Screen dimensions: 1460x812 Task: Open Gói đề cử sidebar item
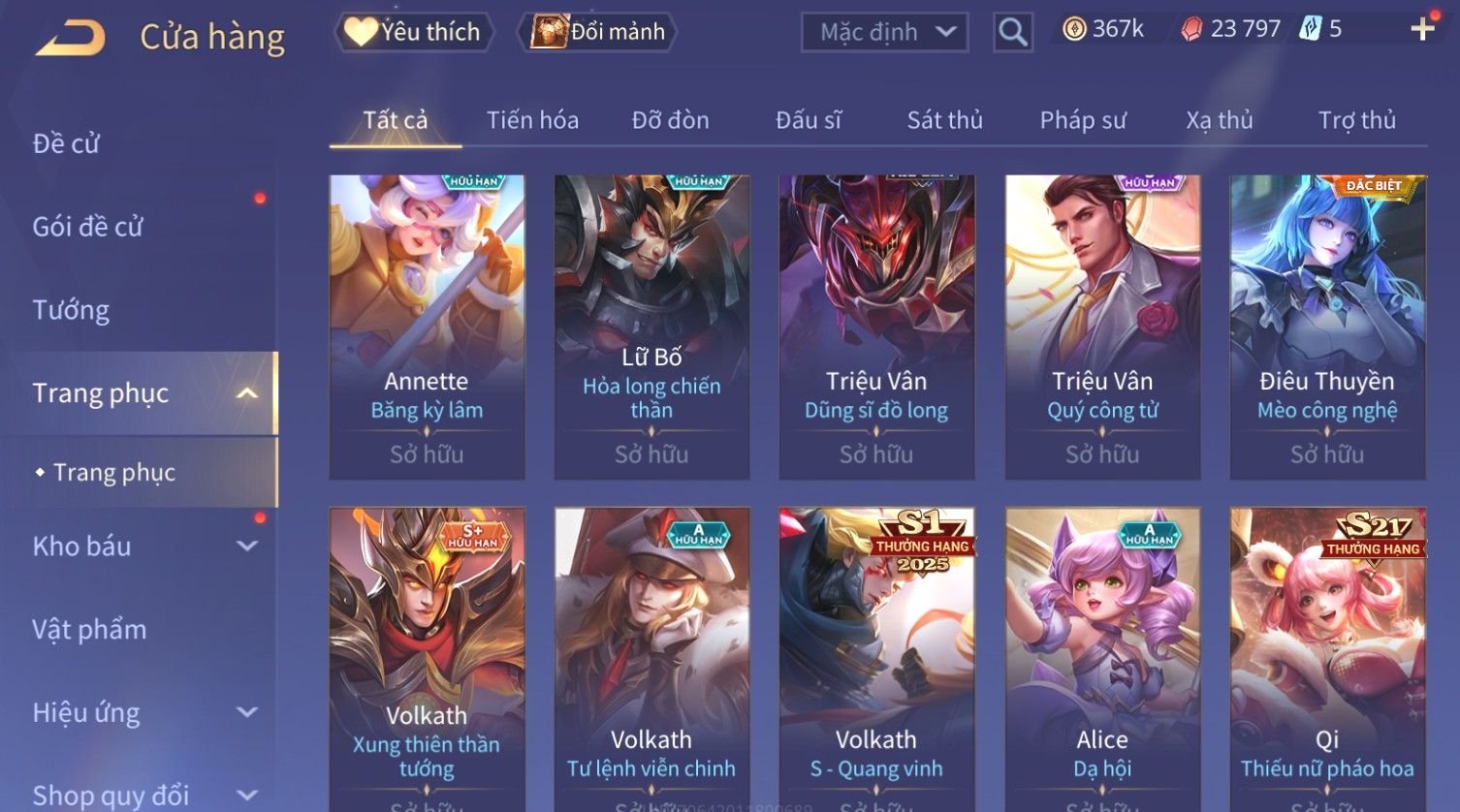[x=87, y=227]
